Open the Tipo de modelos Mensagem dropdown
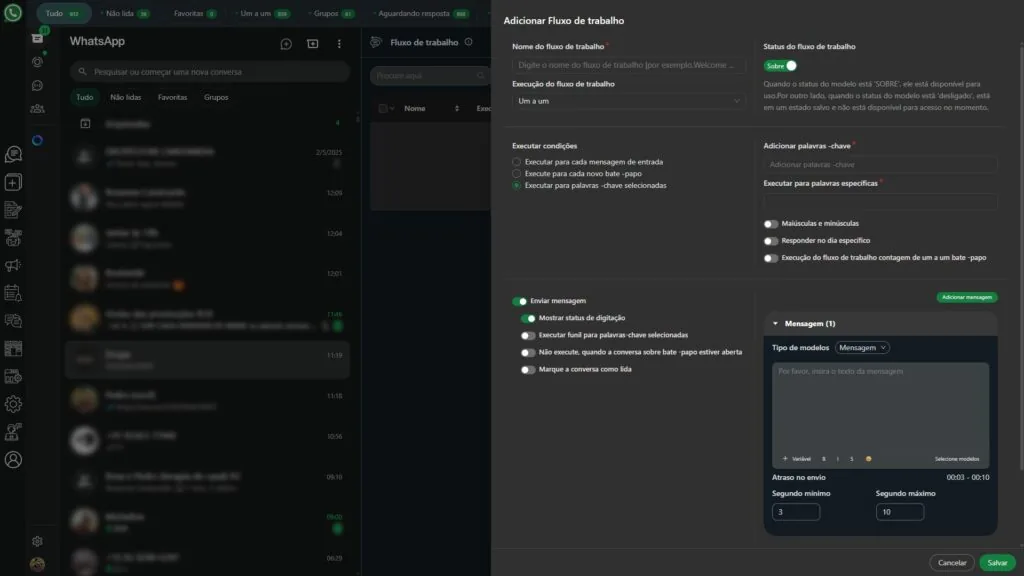The height and width of the screenshot is (576, 1024). pyautogui.click(x=862, y=347)
